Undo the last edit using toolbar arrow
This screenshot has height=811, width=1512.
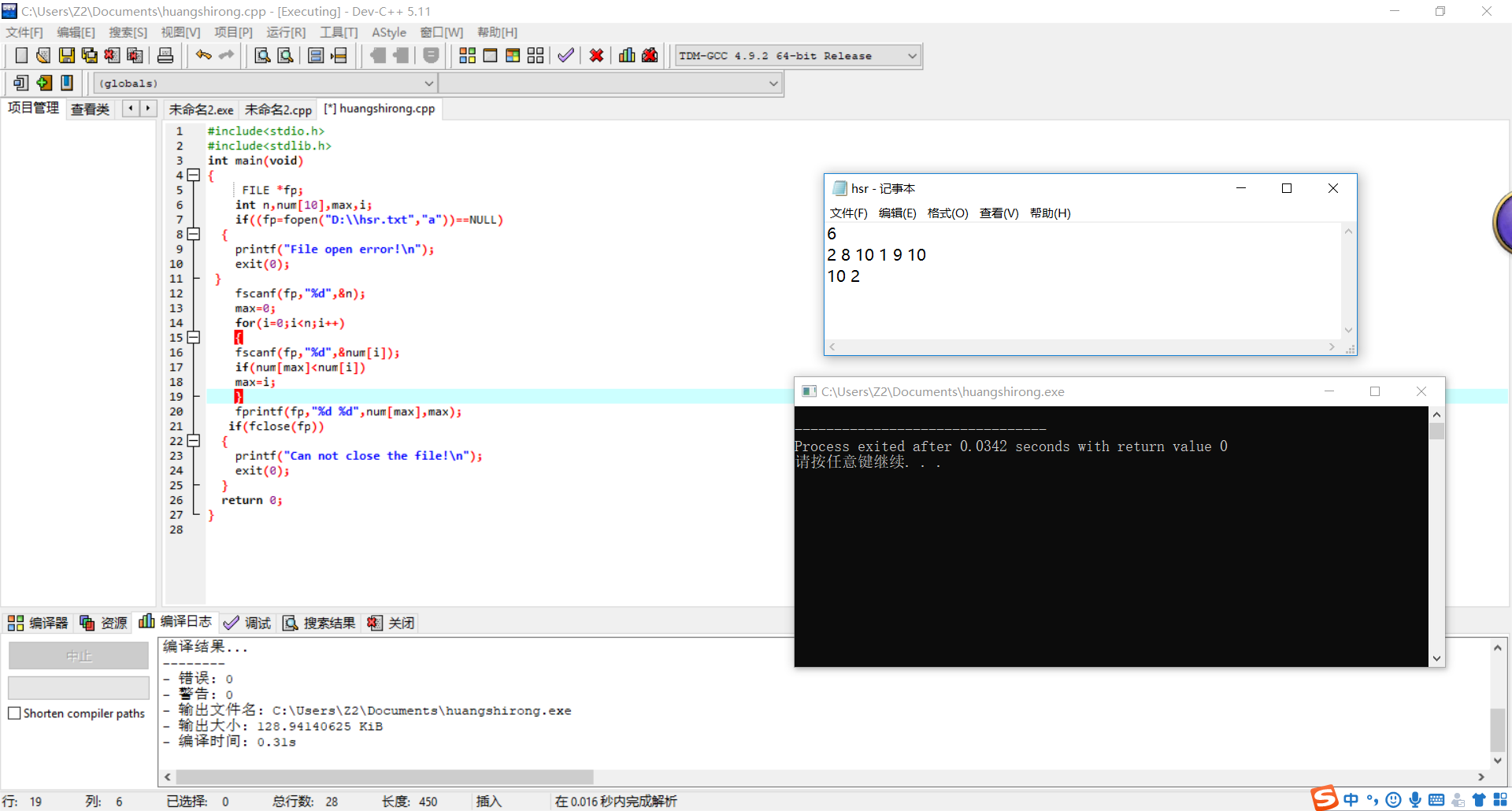tap(204, 55)
